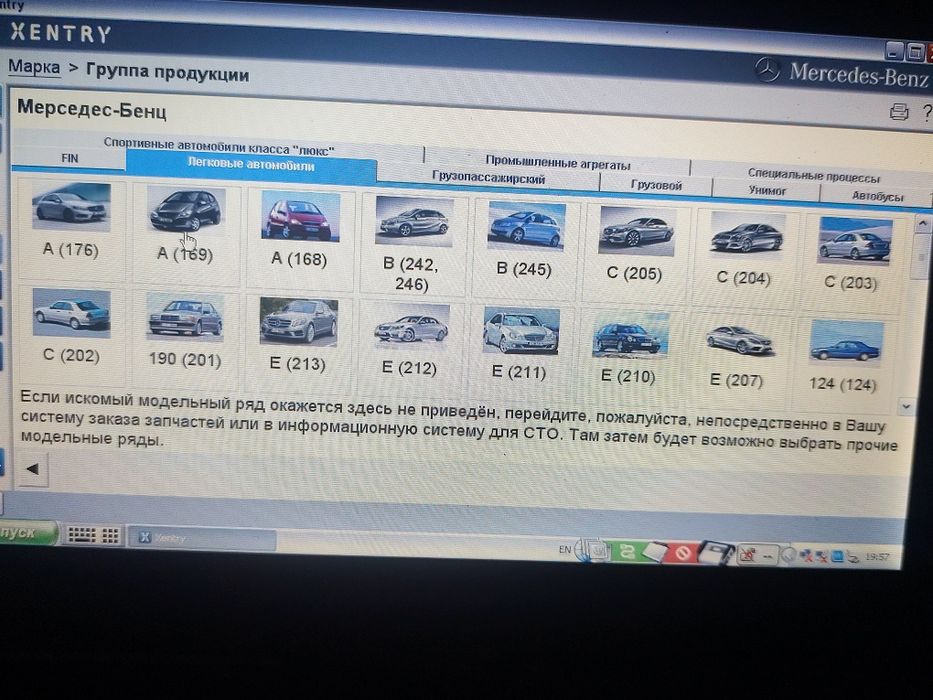Open the Специальные процессы tab
This screenshot has height=700, width=933.
click(x=813, y=175)
